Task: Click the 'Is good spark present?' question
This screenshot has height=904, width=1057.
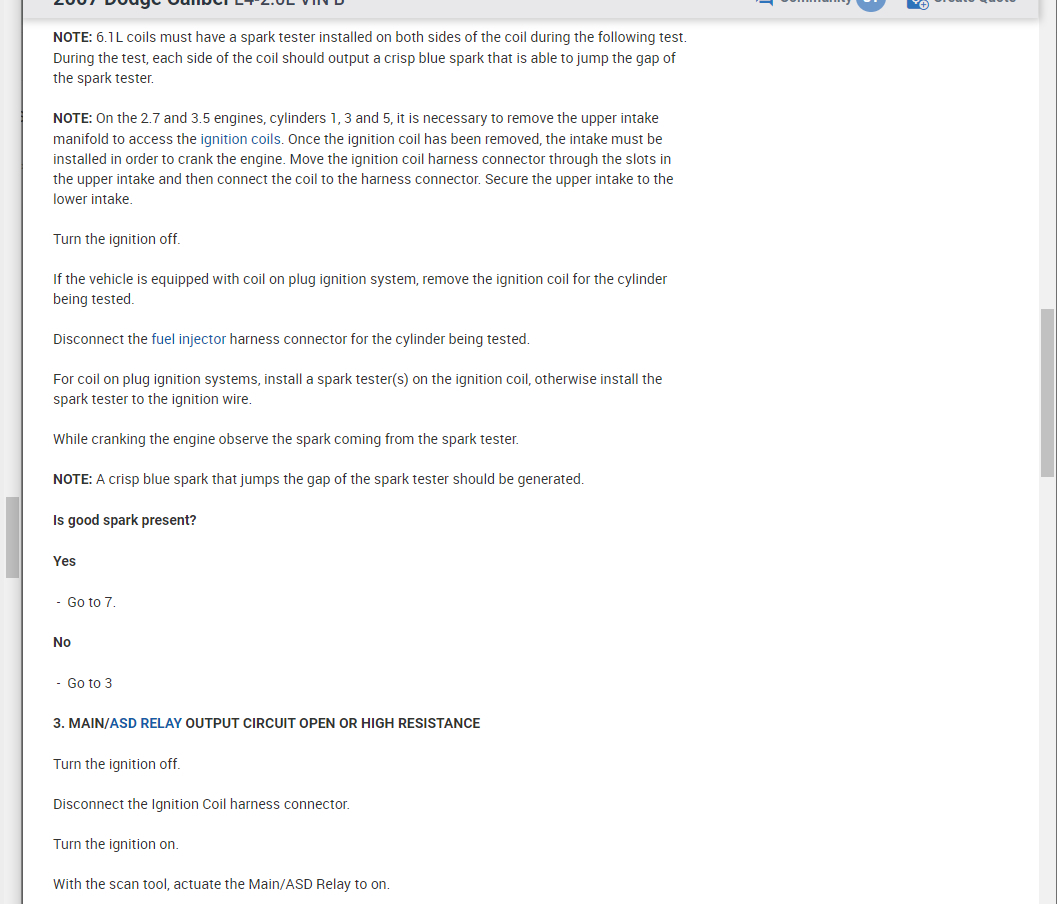Action: pyautogui.click(x=125, y=520)
